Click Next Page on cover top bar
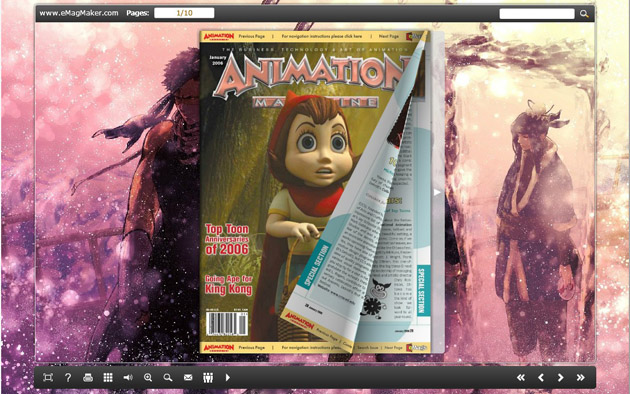 [389, 36]
